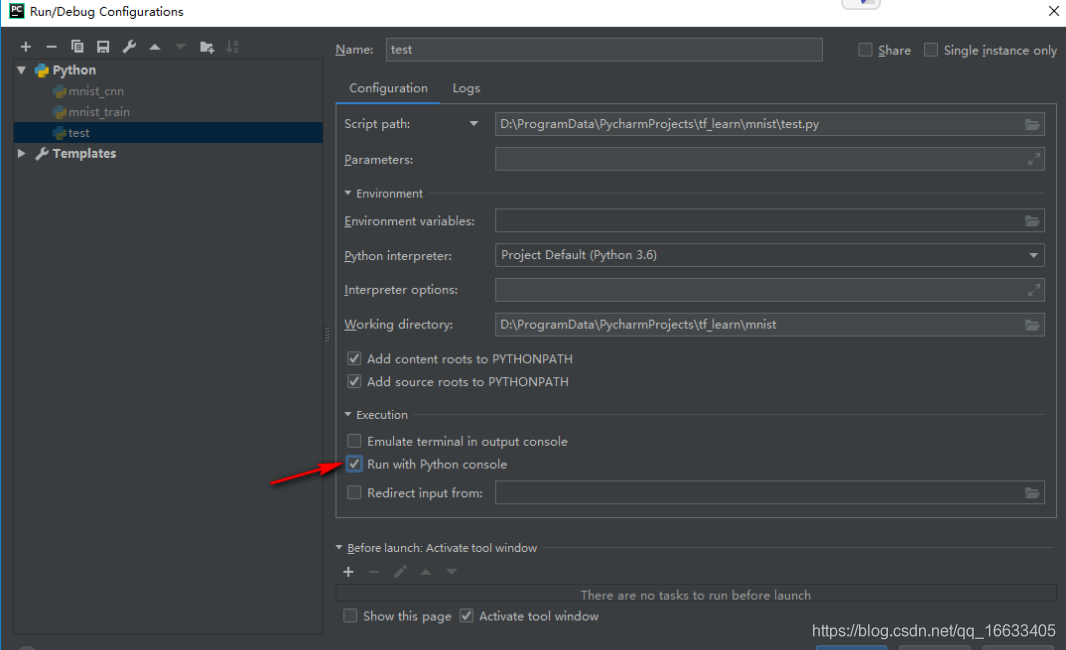Click the Templates label in tree
The height and width of the screenshot is (650, 1066).
(x=84, y=154)
